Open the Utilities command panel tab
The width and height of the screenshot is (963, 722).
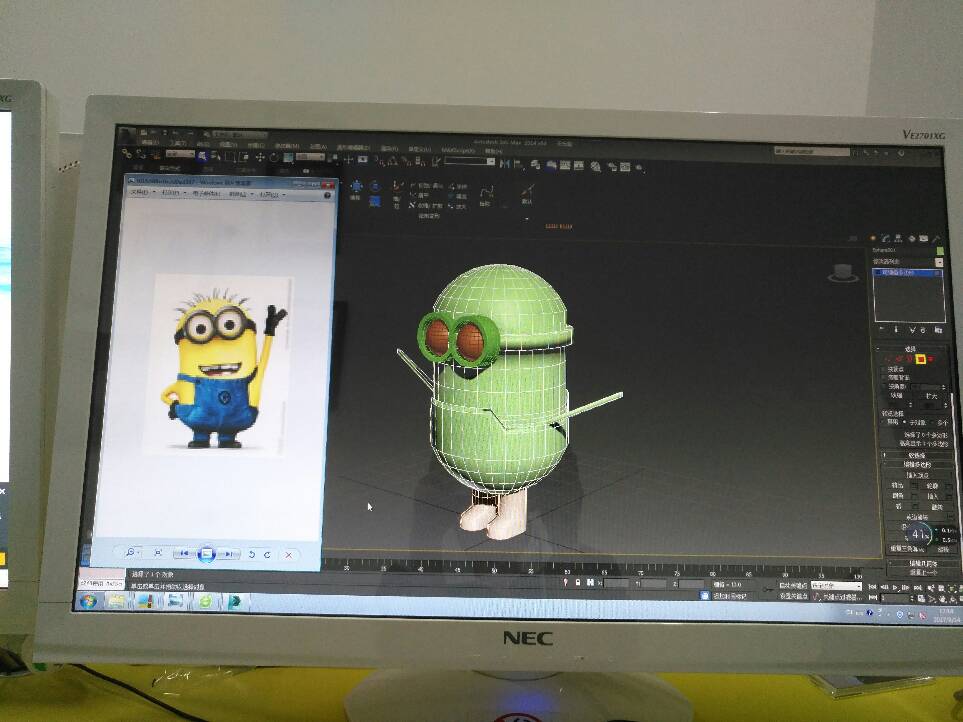pos(937,238)
